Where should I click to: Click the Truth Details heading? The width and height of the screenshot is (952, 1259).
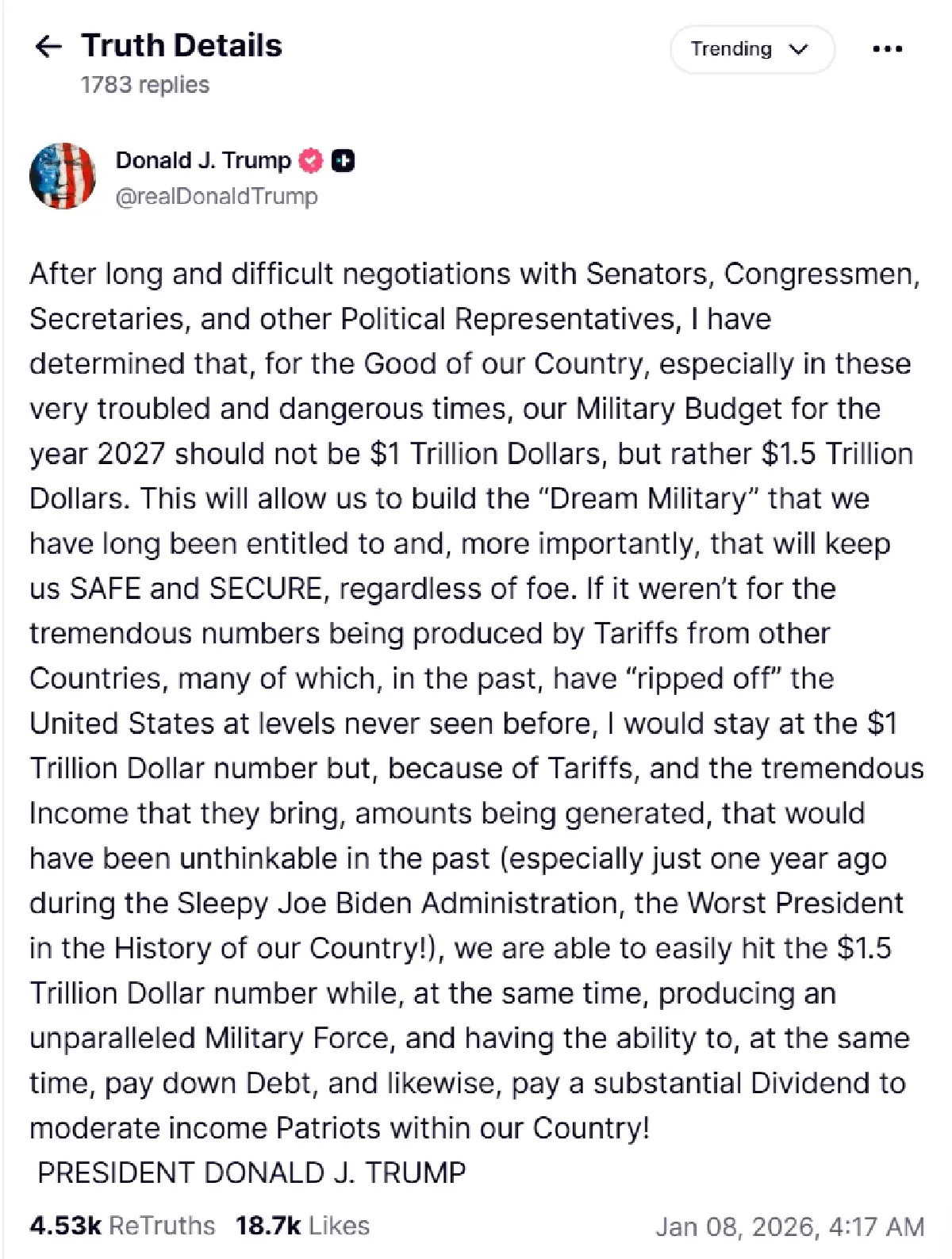pos(182,46)
